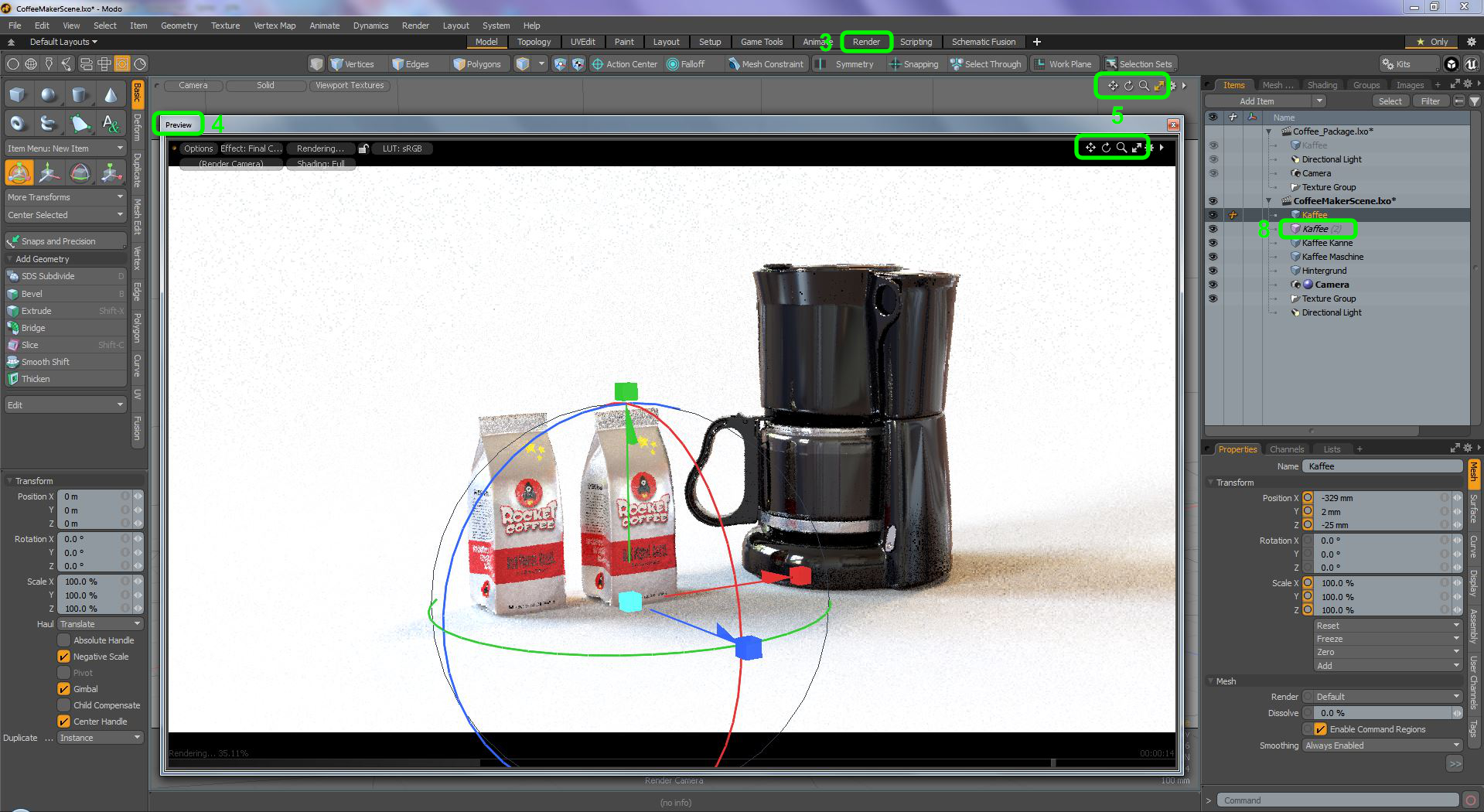This screenshot has width=1484, height=812.
Task: Select the Pen polygon tool
Action: 80,124
